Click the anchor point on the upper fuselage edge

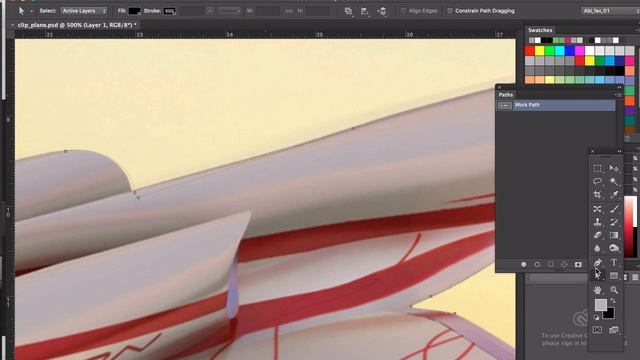pos(353,128)
